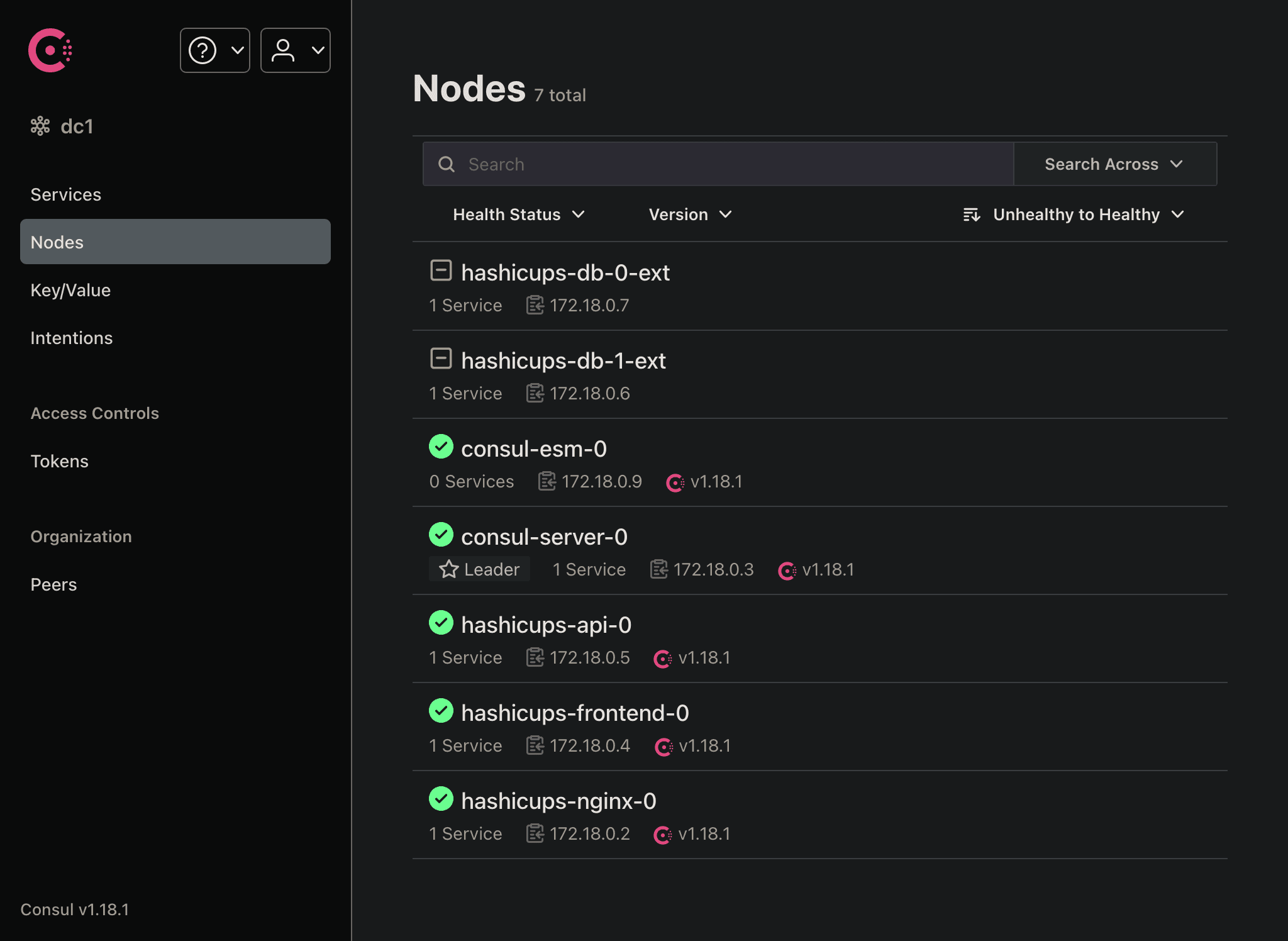This screenshot has width=1288, height=941.
Task: Click the magnifier search icon
Action: (447, 164)
